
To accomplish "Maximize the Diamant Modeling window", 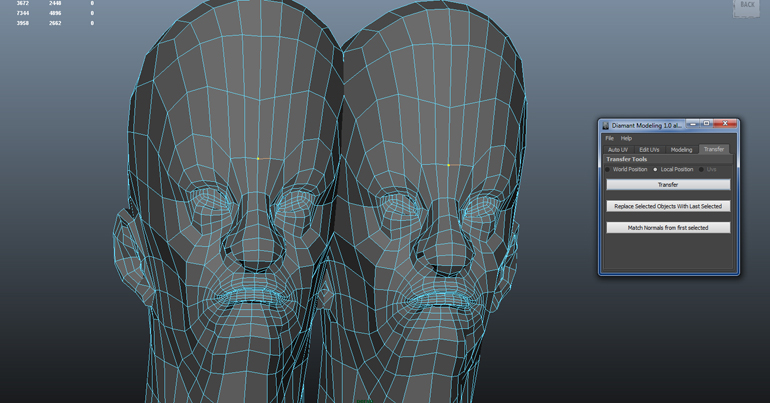I will tap(707, 124).
